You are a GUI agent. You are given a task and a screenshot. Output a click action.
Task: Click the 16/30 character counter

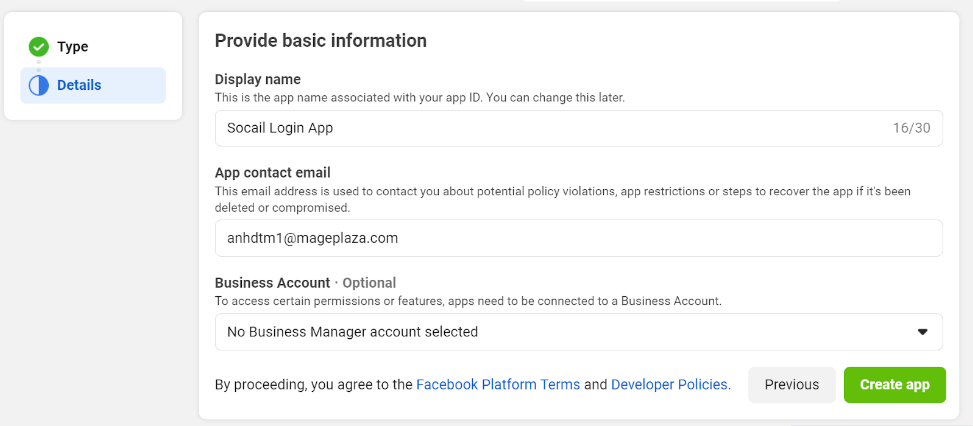point(912,128)
